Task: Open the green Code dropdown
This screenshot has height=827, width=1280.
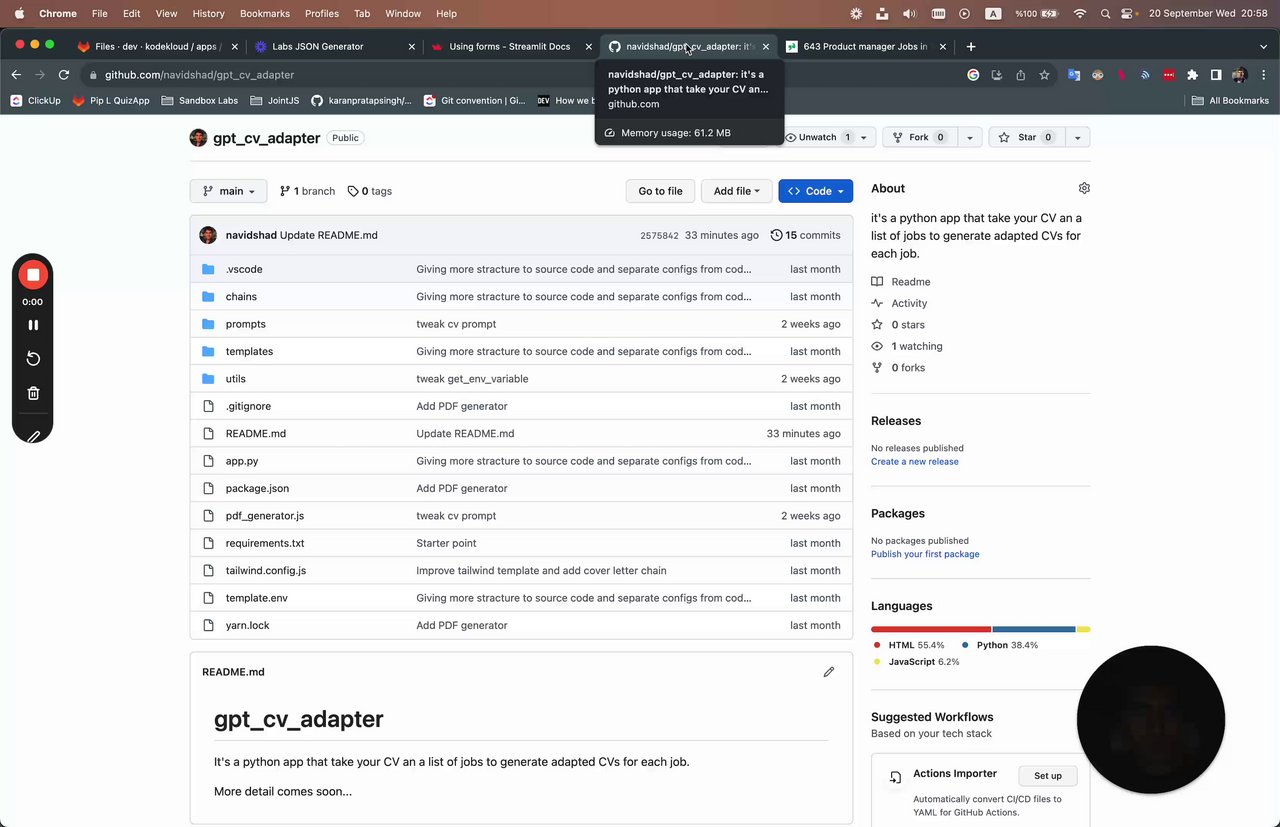Action: pos(816,191)
